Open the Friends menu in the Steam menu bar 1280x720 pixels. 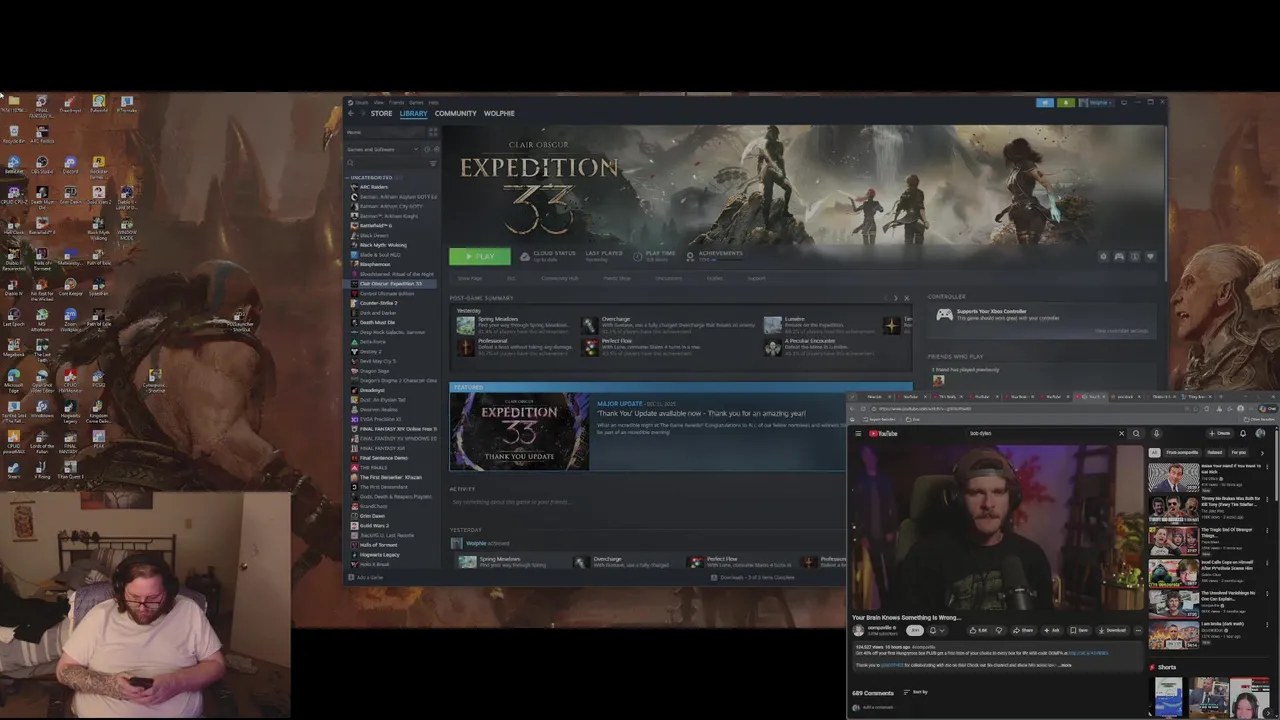point(396,102)
